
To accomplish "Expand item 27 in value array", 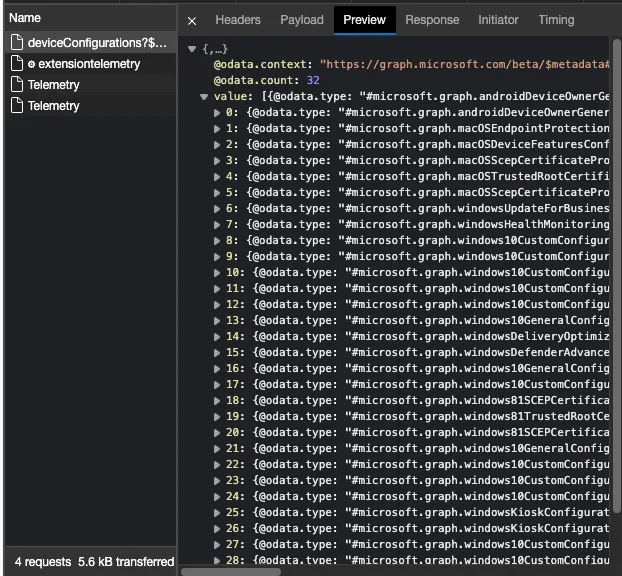I will pos(217,545).
